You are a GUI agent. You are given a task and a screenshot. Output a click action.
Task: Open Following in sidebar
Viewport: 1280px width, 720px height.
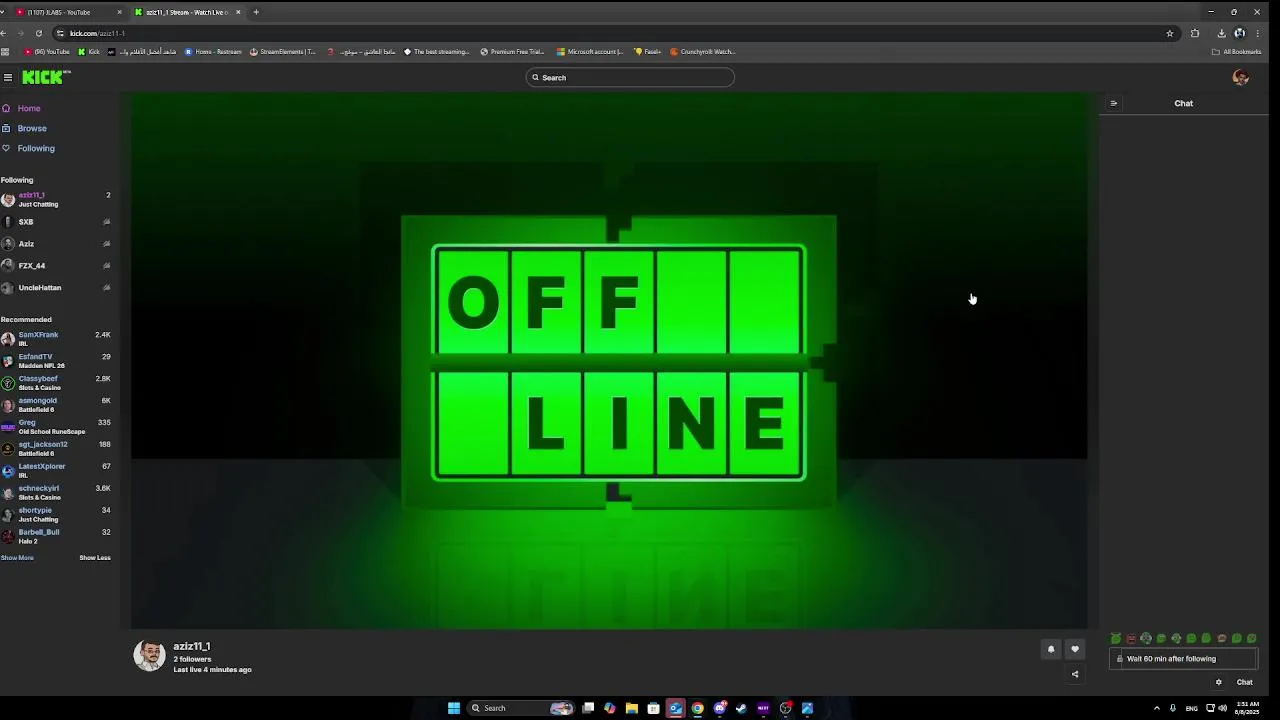28,148
